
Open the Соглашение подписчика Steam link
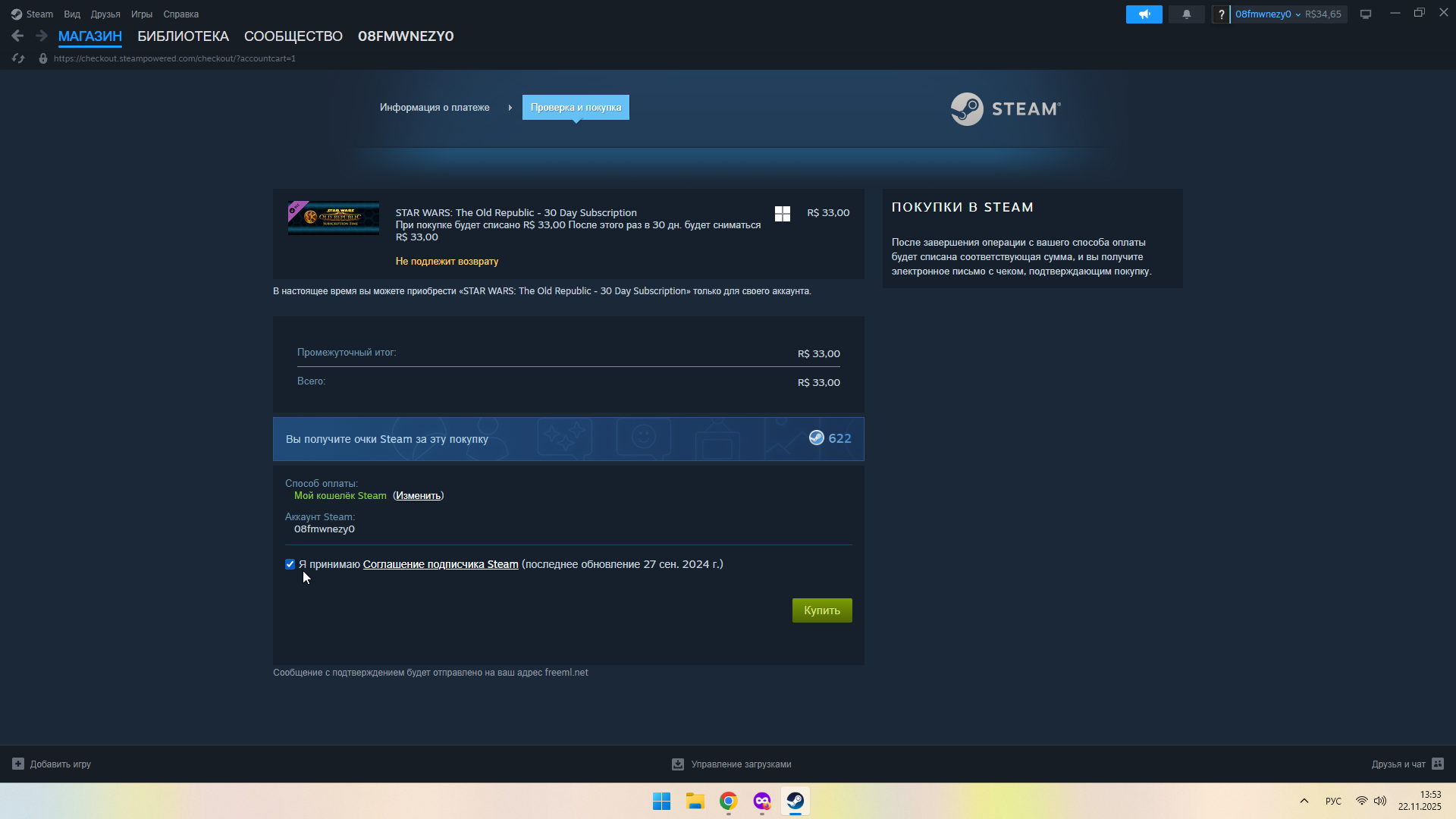point(441,564)
